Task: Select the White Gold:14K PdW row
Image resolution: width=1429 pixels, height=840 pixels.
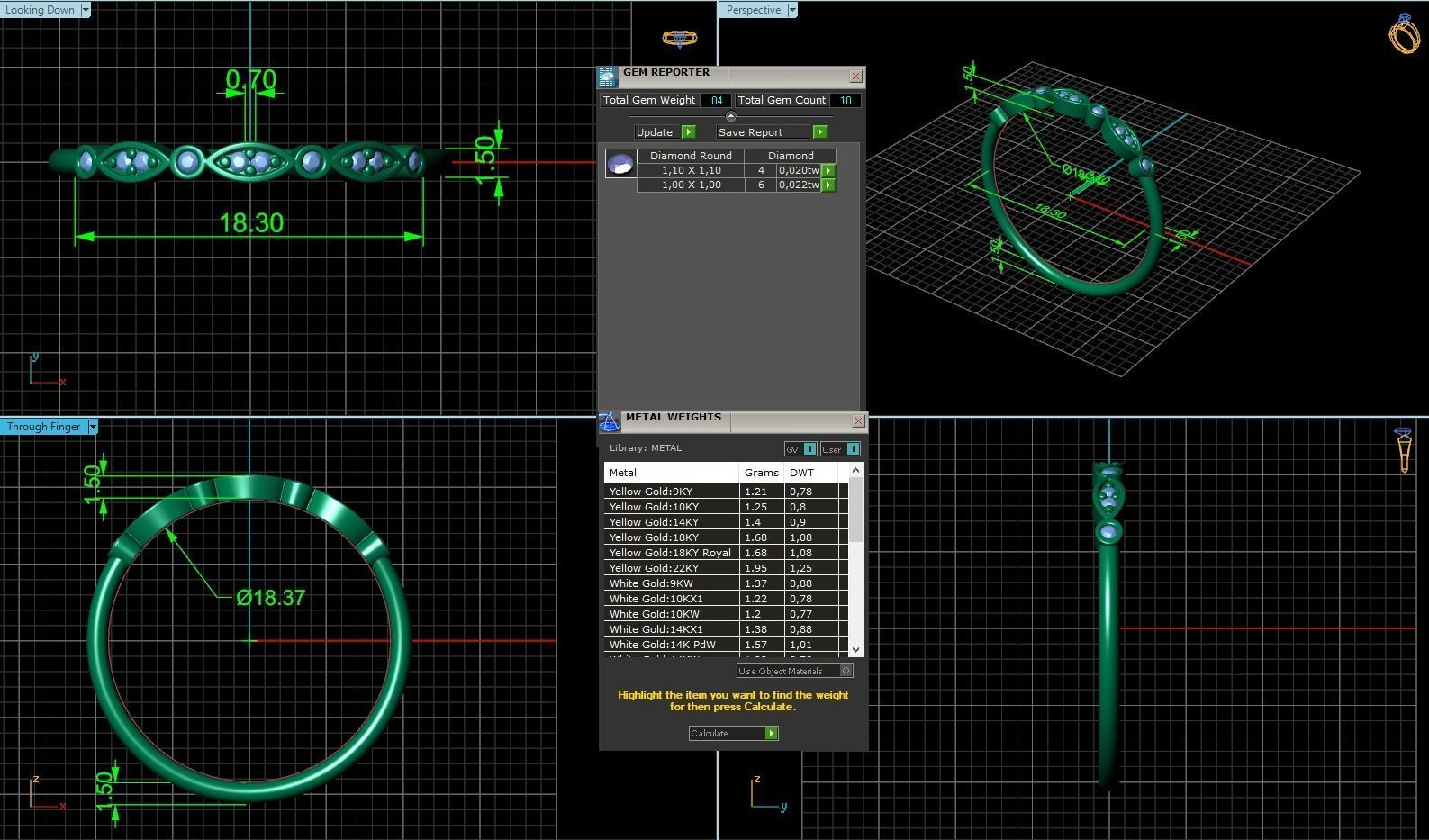Action: tap(726, 645)
